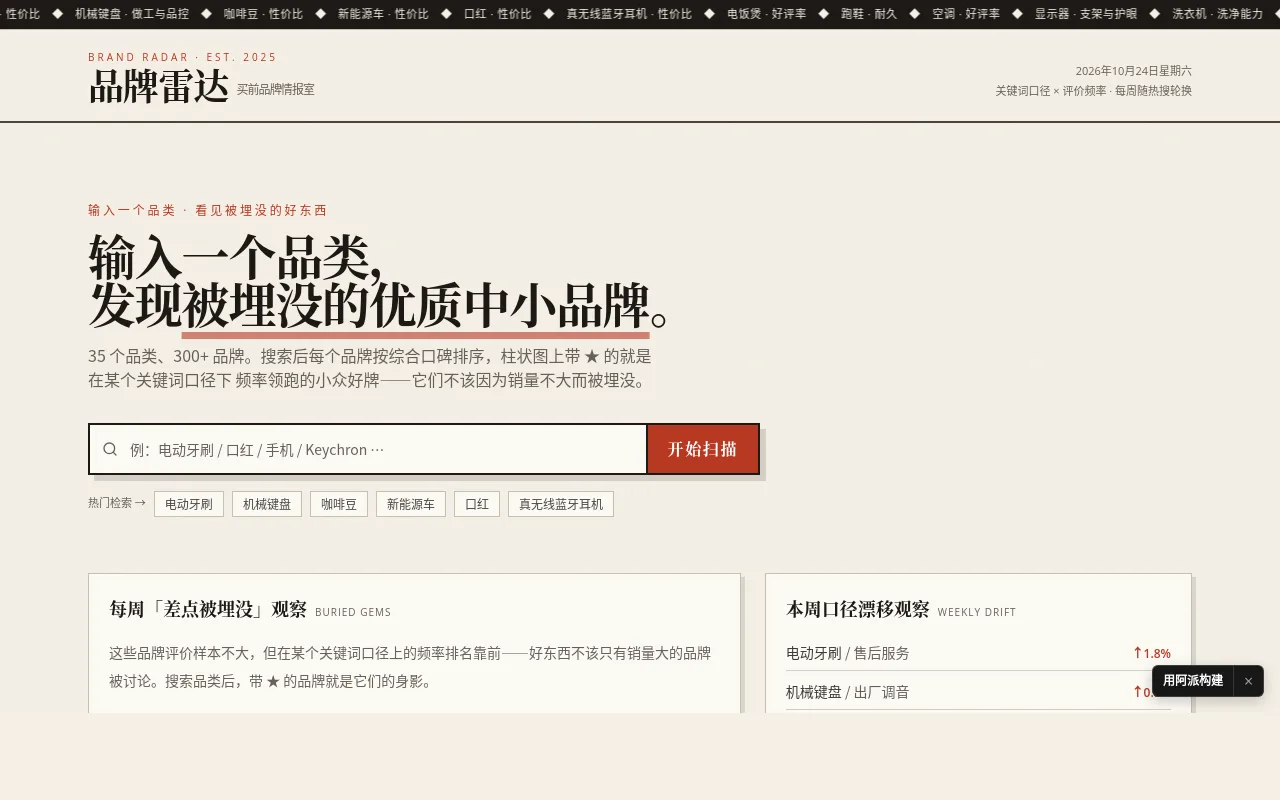1280x800 pixels.
Task: Close the 用阿派构建 badge
Action: (x=1248, y=681)
